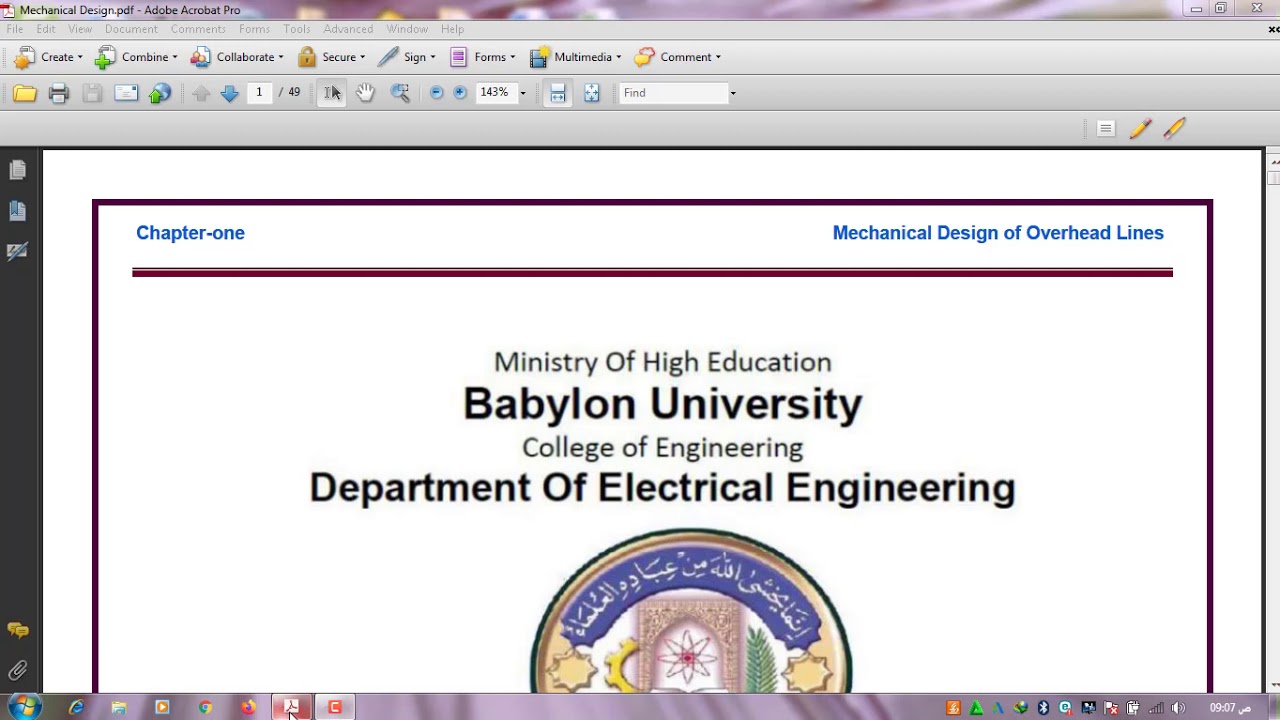Screen dimensions: 1280x720
Task: Click the 'Babylon University' heading
Action: click(662, 404)
